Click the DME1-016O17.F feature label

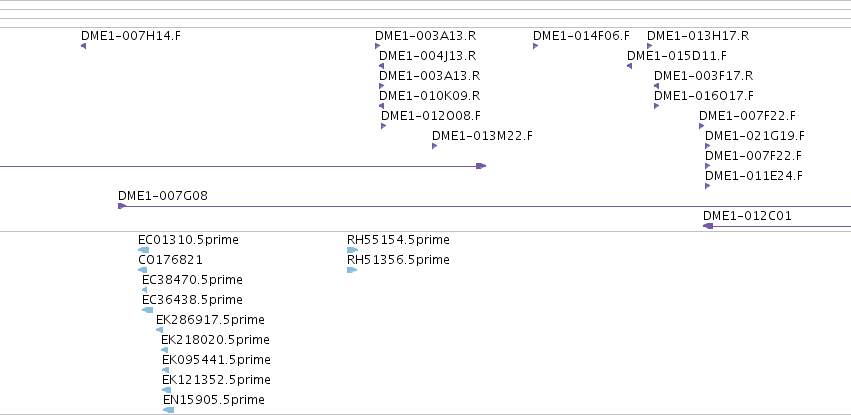point(704,96)
